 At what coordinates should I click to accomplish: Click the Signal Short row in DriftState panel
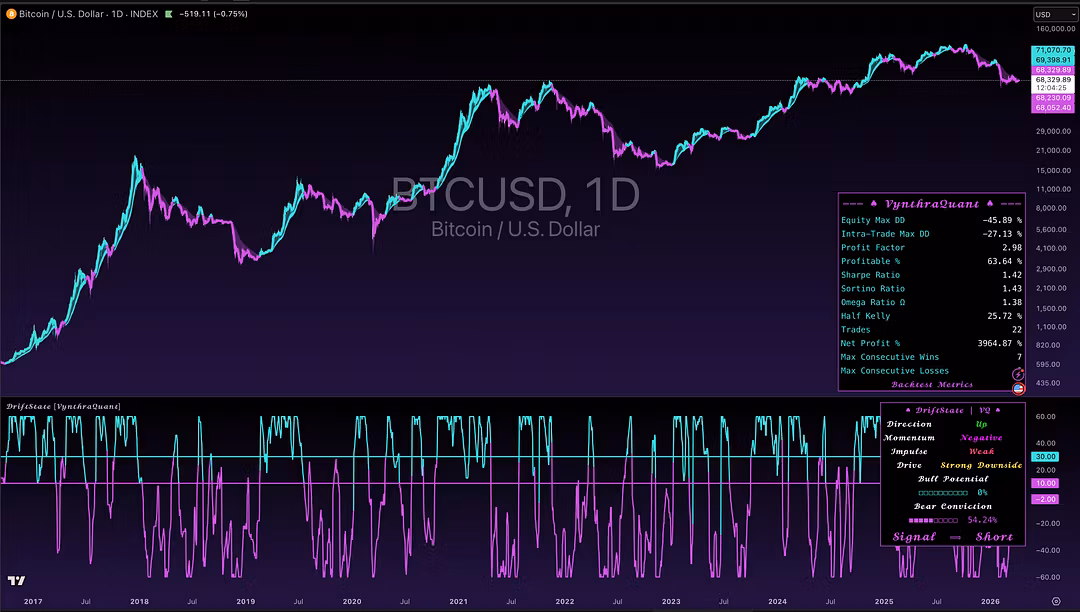coord(953,537)
